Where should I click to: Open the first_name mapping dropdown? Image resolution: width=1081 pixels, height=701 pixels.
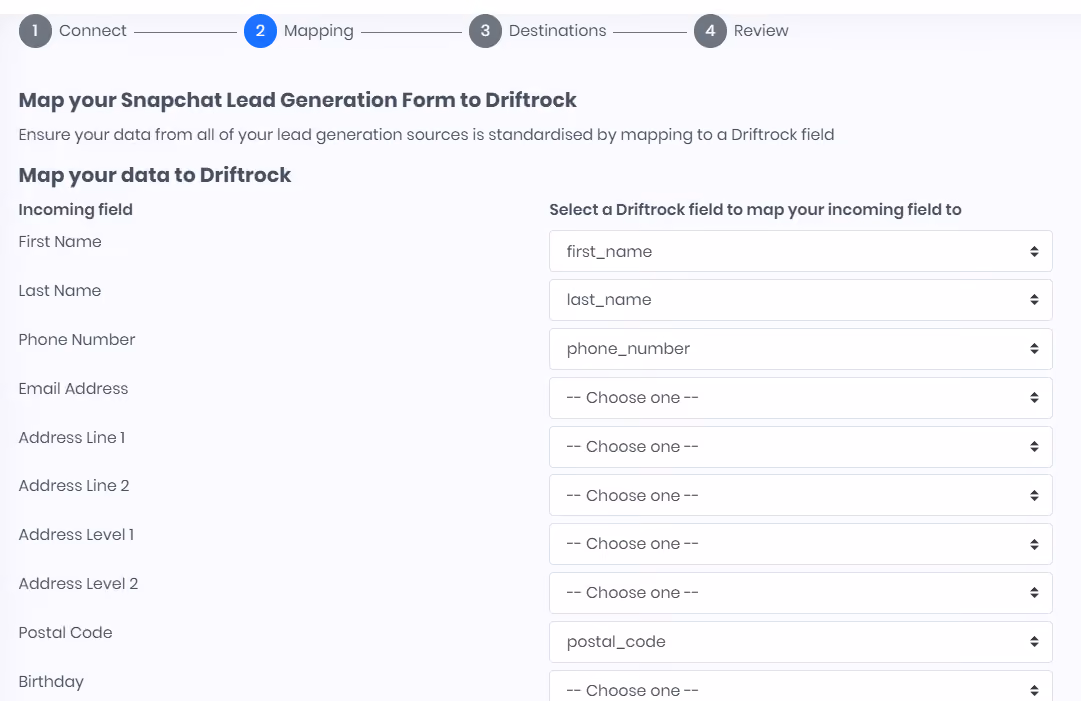point(800,252)
